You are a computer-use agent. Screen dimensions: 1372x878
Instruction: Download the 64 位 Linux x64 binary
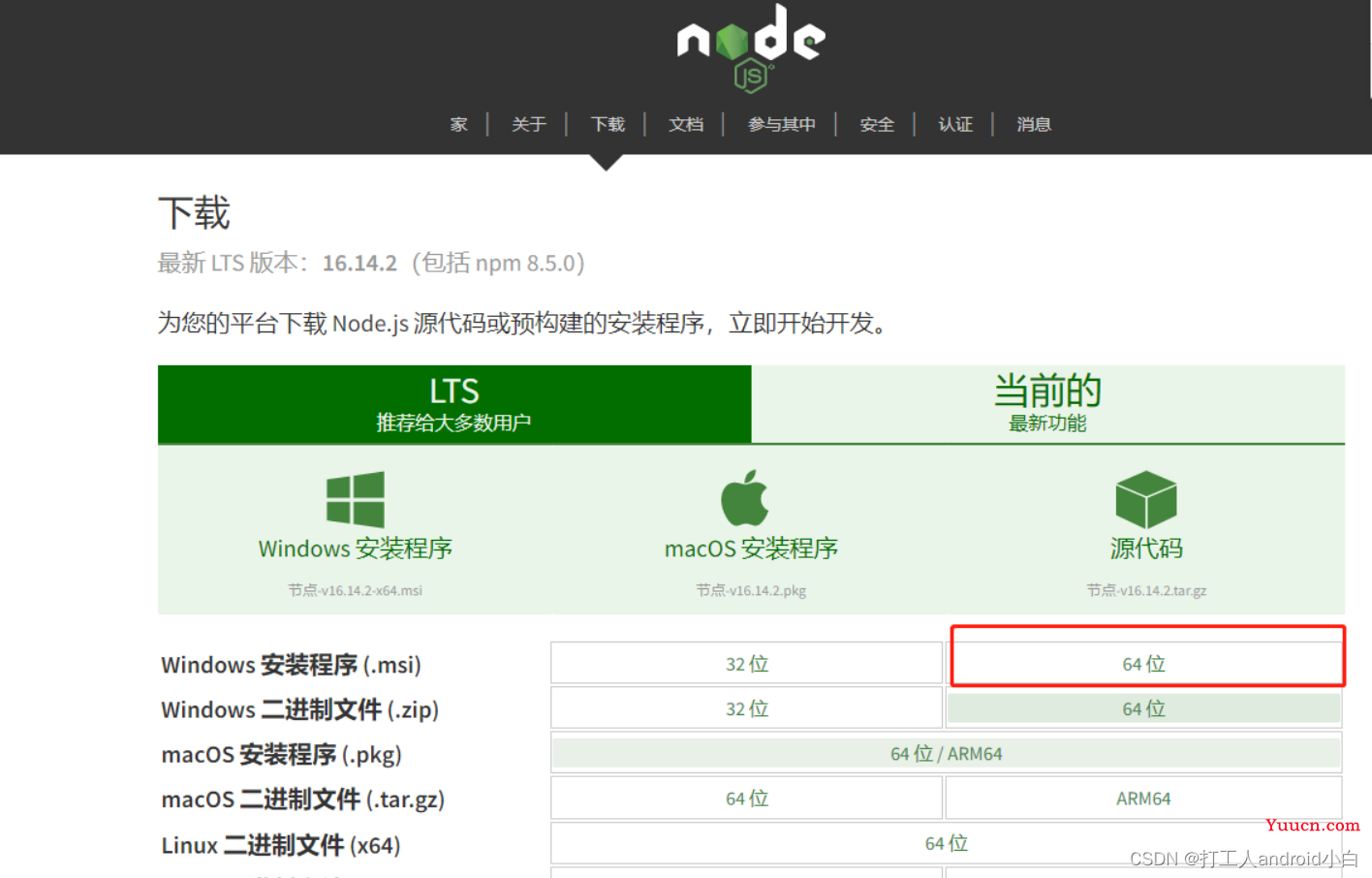[x=947, y=843]
